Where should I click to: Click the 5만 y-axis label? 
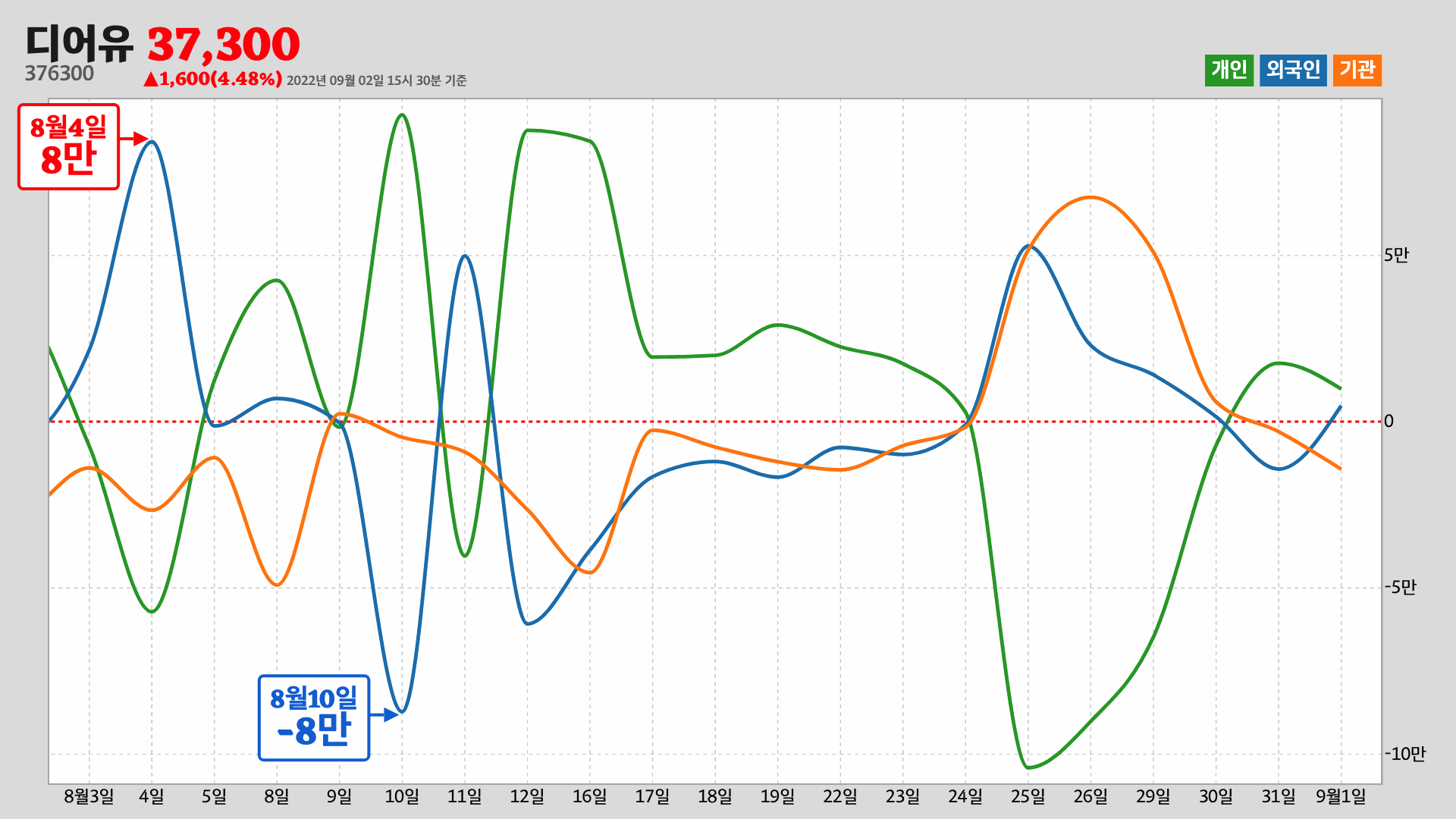coord(1396,256)
